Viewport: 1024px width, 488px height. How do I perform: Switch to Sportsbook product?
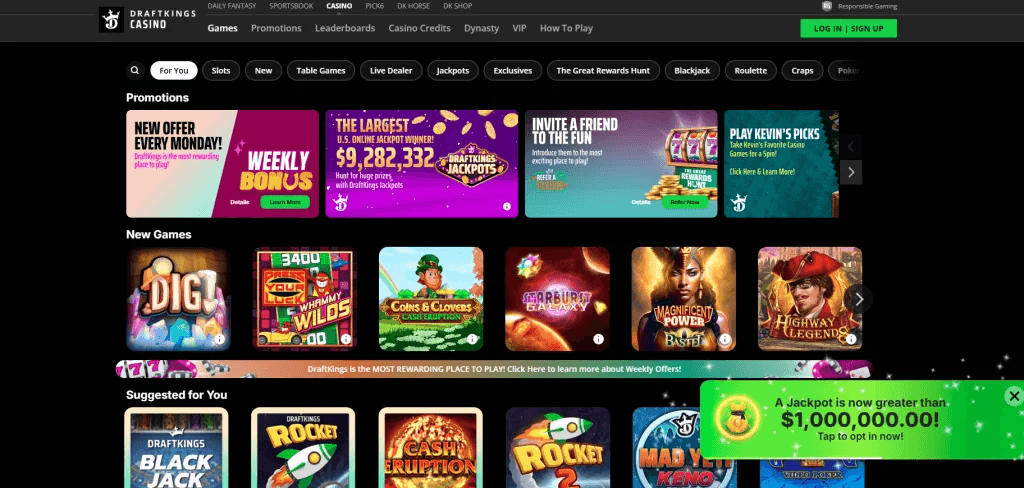(291, 6)
